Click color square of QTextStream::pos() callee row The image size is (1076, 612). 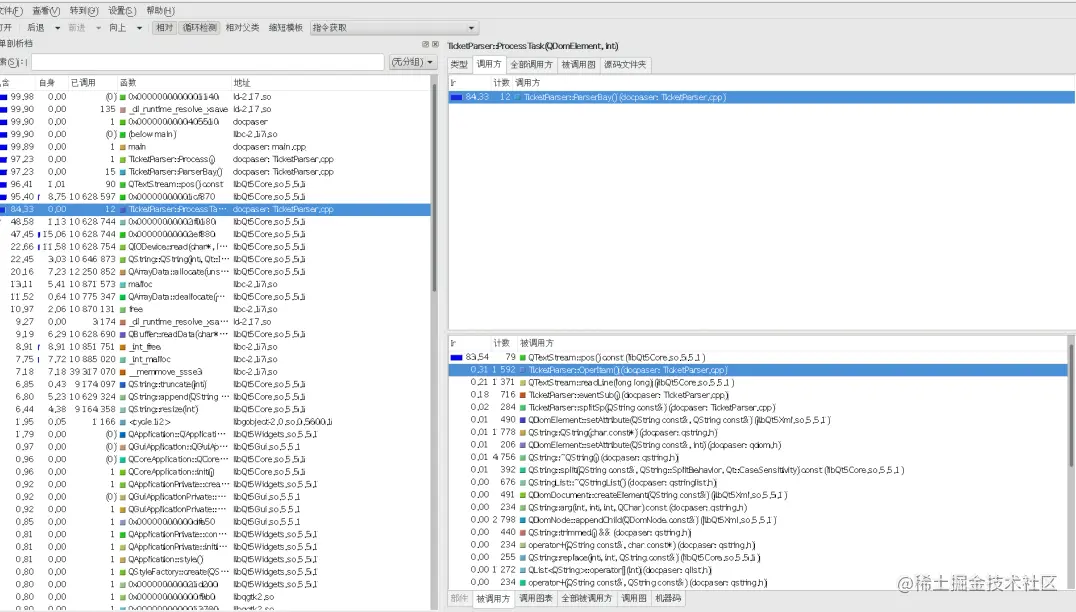tap(523, 357)
